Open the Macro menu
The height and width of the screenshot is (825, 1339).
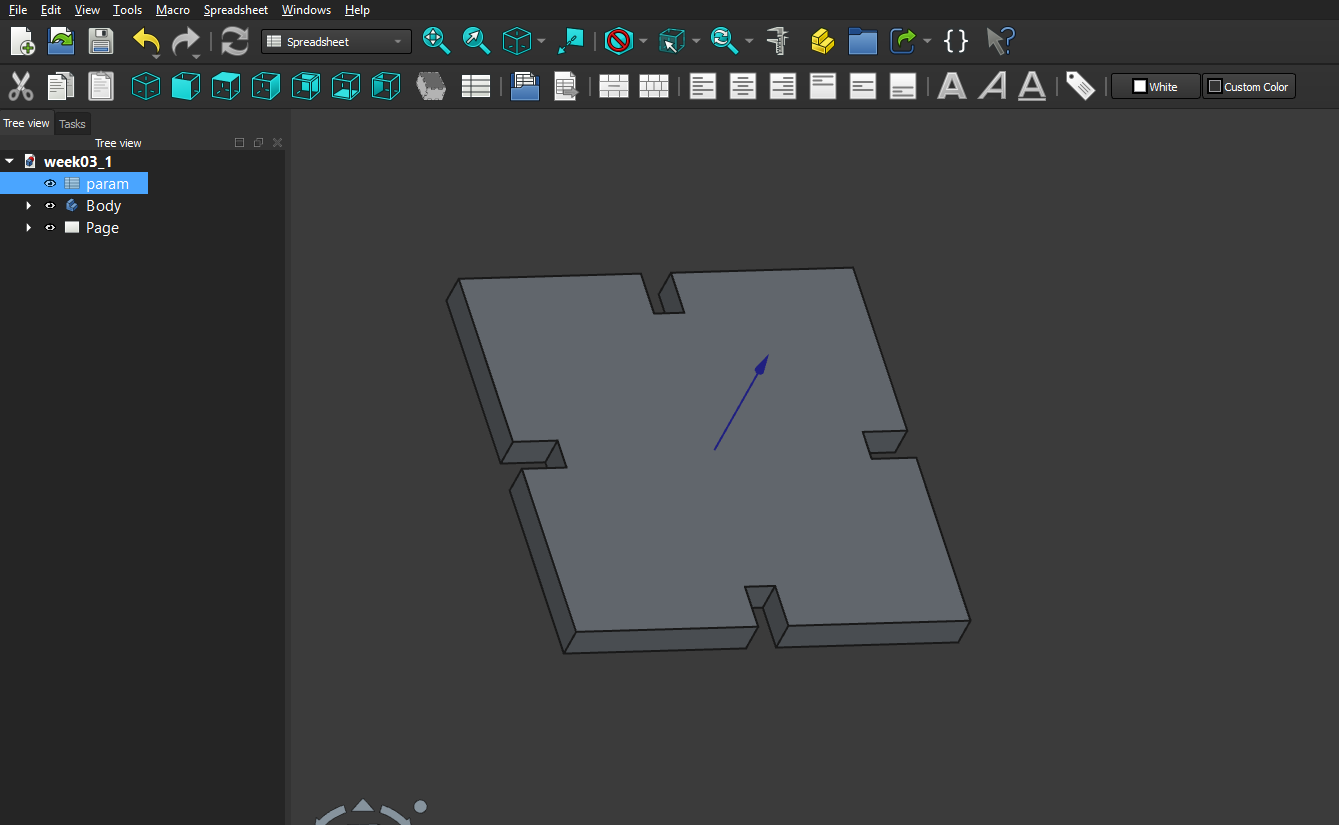coord(173,10)
